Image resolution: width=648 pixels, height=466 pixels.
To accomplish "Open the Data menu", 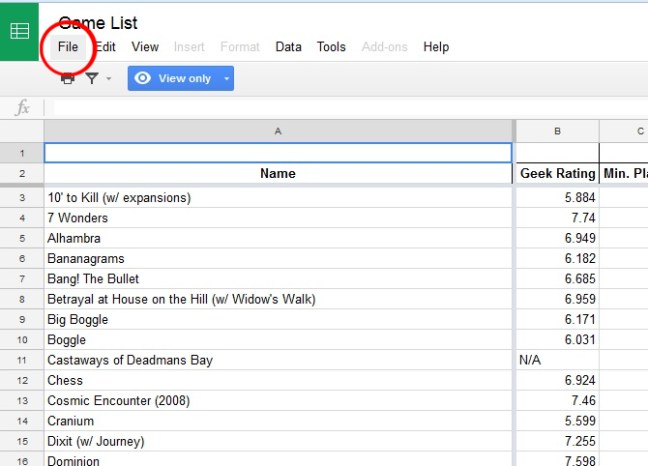I will pyautogui.click(x=289, y=47).
